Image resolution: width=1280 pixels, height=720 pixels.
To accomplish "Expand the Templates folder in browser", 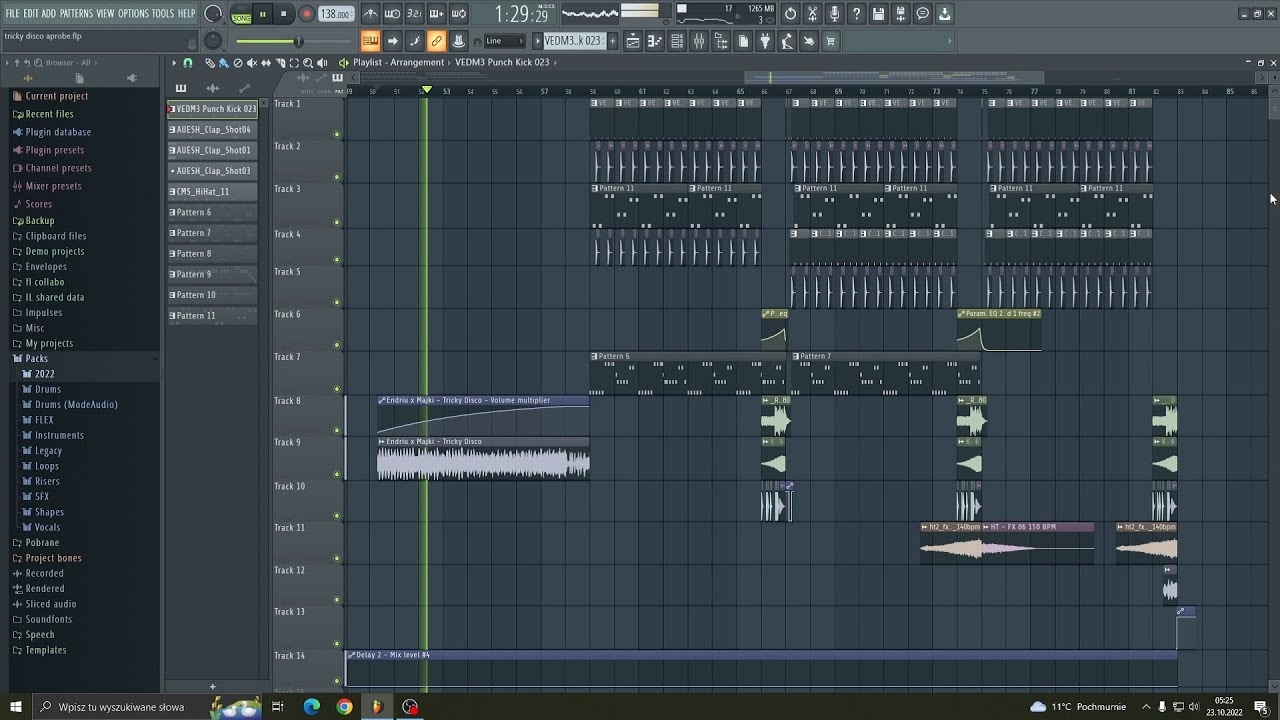I will click(46, 650).
